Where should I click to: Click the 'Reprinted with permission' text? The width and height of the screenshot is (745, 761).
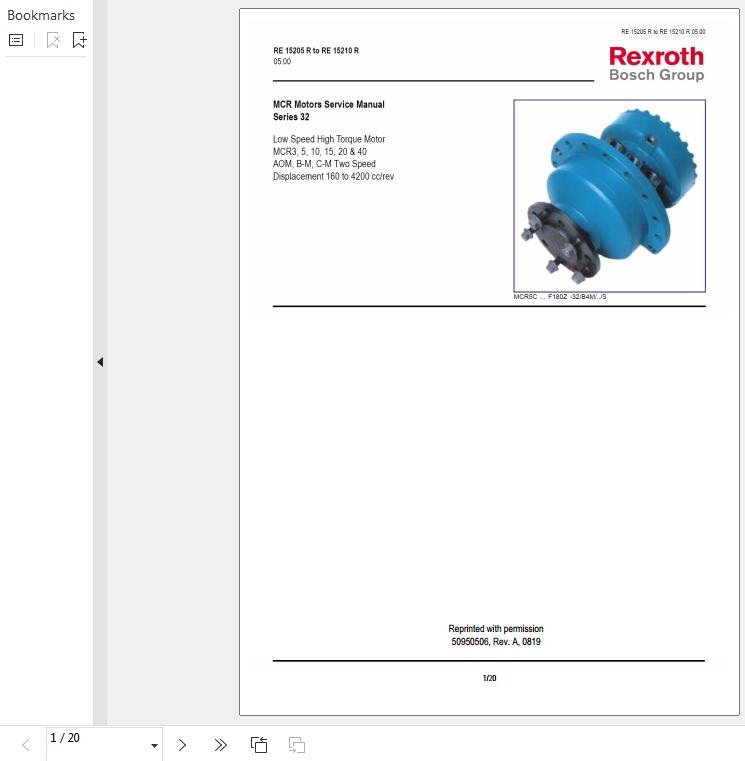496,629
